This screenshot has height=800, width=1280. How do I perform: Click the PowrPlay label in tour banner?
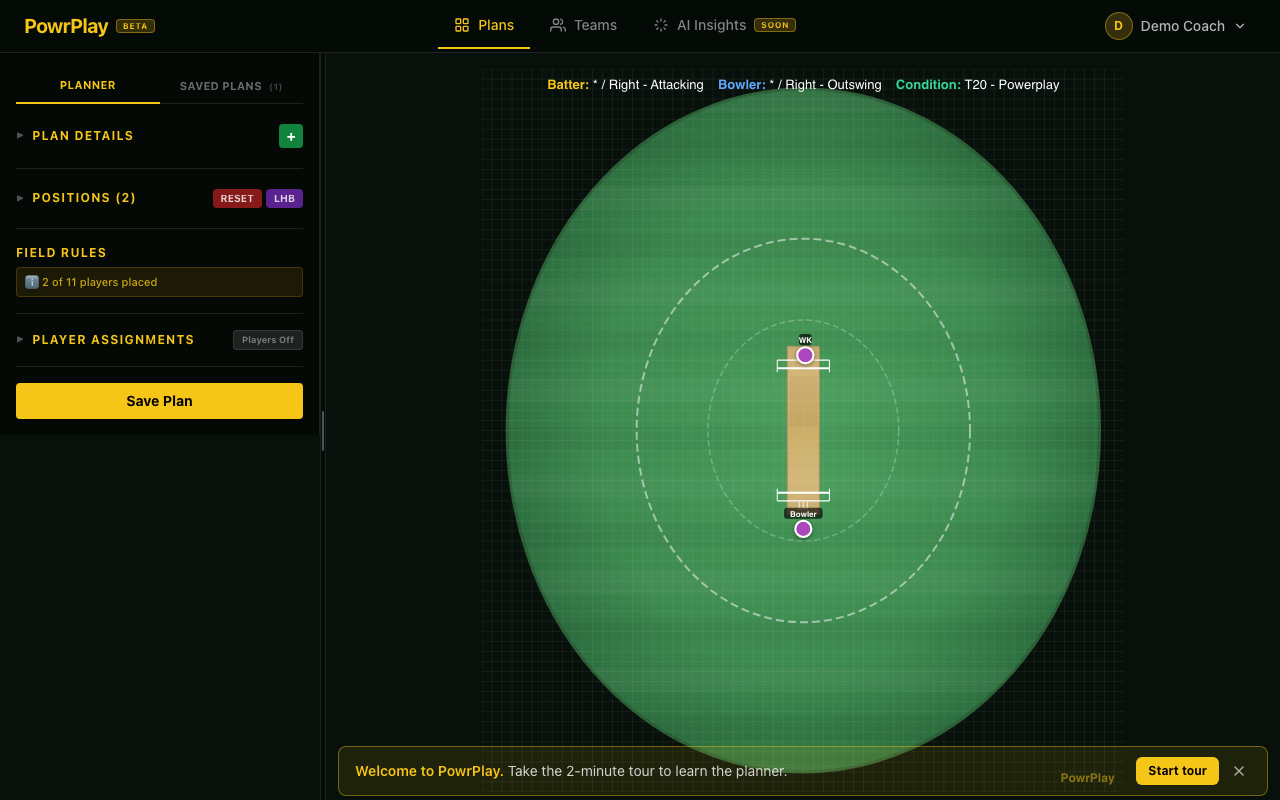click(x=1088, y=778)
